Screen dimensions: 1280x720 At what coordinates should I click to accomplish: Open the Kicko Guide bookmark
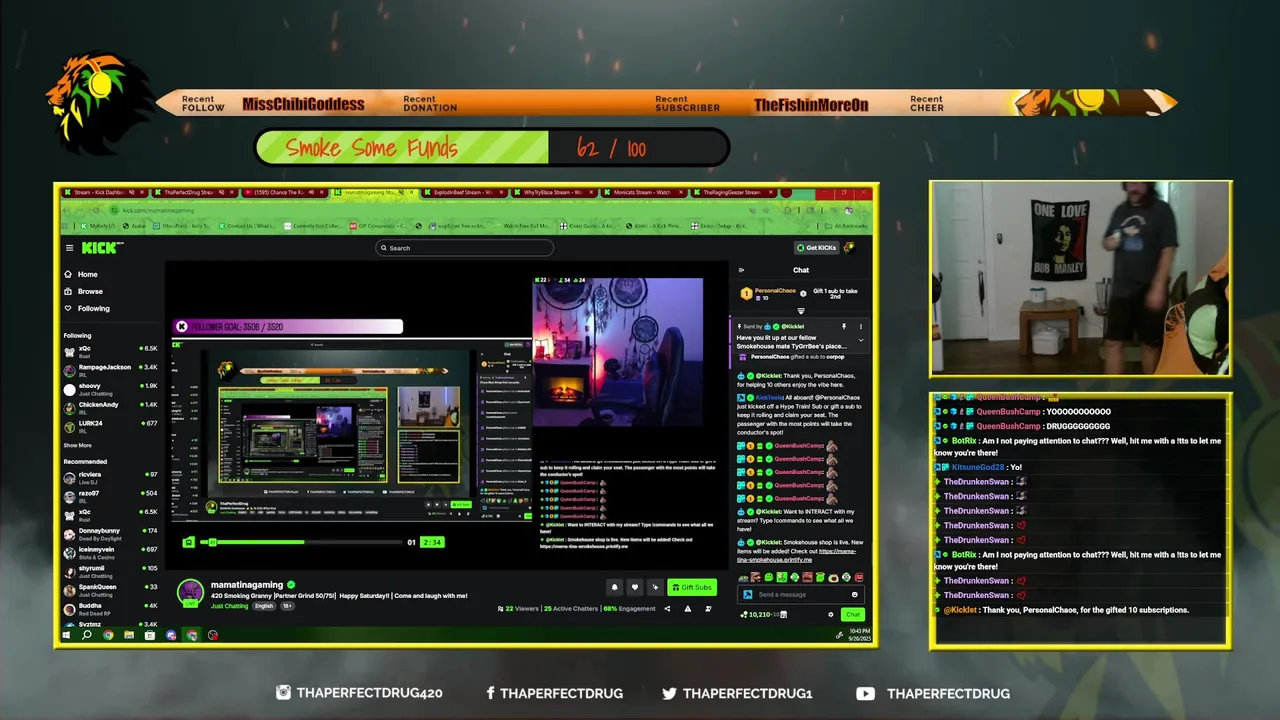[x=587, y=226]
